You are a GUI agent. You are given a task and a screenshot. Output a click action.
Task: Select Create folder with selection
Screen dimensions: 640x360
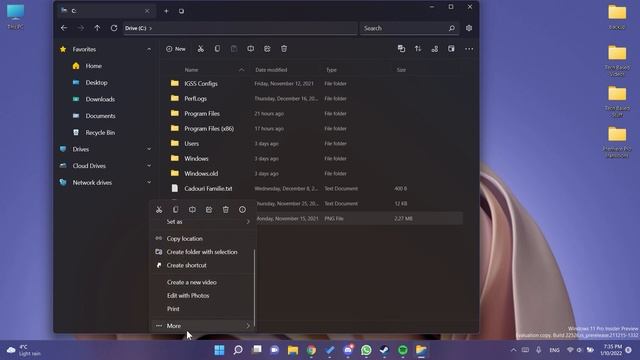click(202, 252)
